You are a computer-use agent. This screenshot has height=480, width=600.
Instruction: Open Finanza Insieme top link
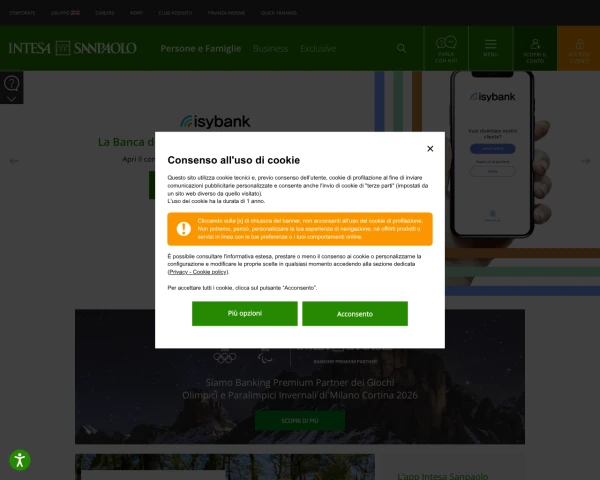[226, 13]
